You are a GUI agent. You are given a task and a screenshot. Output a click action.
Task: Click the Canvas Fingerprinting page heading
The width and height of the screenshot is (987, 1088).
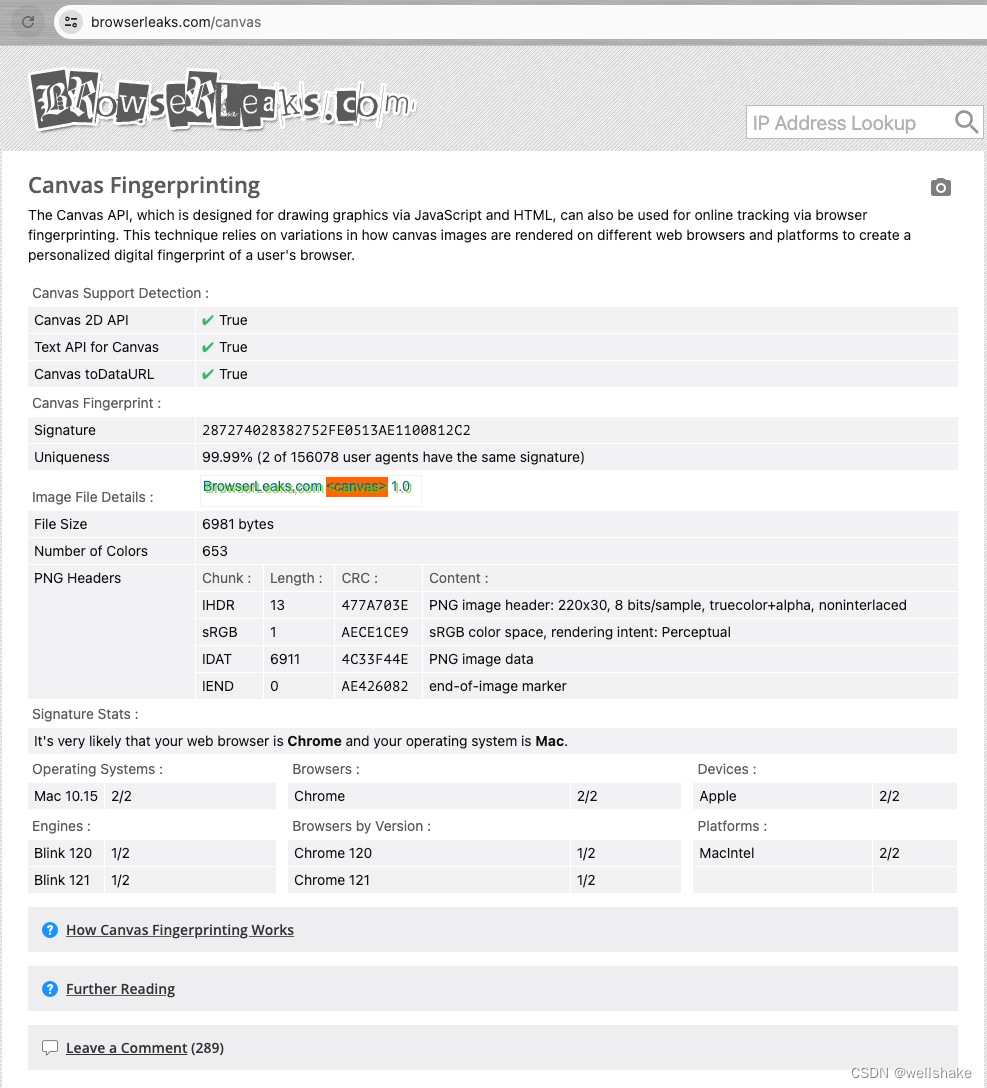click(144, 185)
